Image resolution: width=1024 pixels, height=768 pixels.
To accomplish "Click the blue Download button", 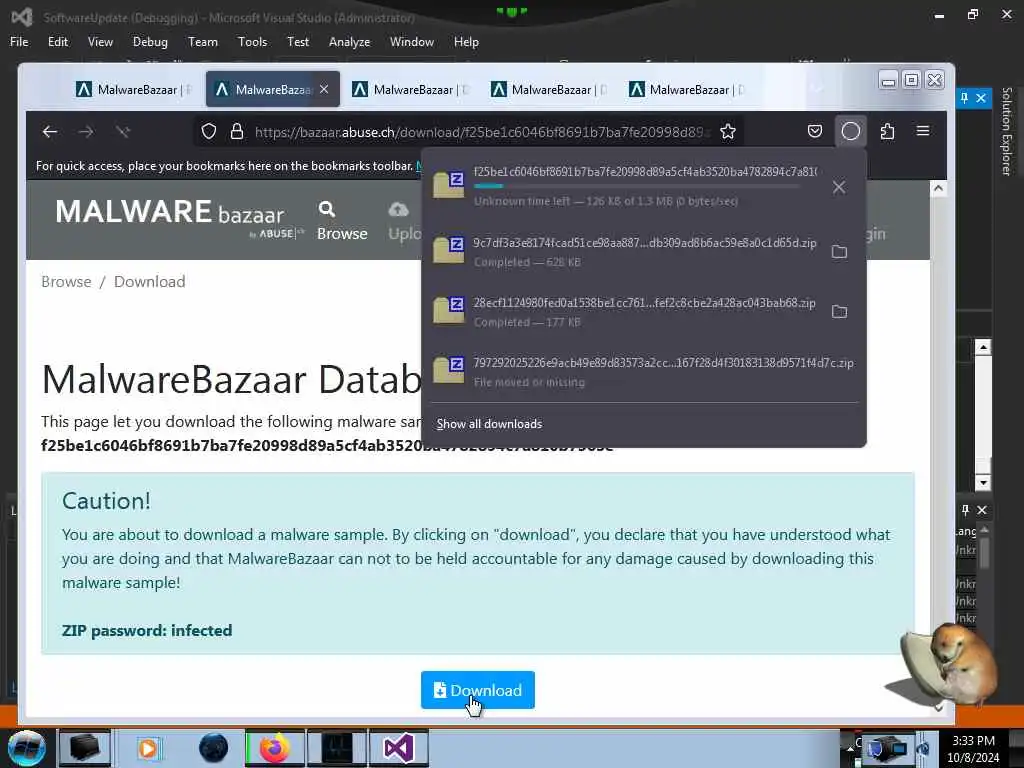I will pyautogui.click(x=477, y=690).
